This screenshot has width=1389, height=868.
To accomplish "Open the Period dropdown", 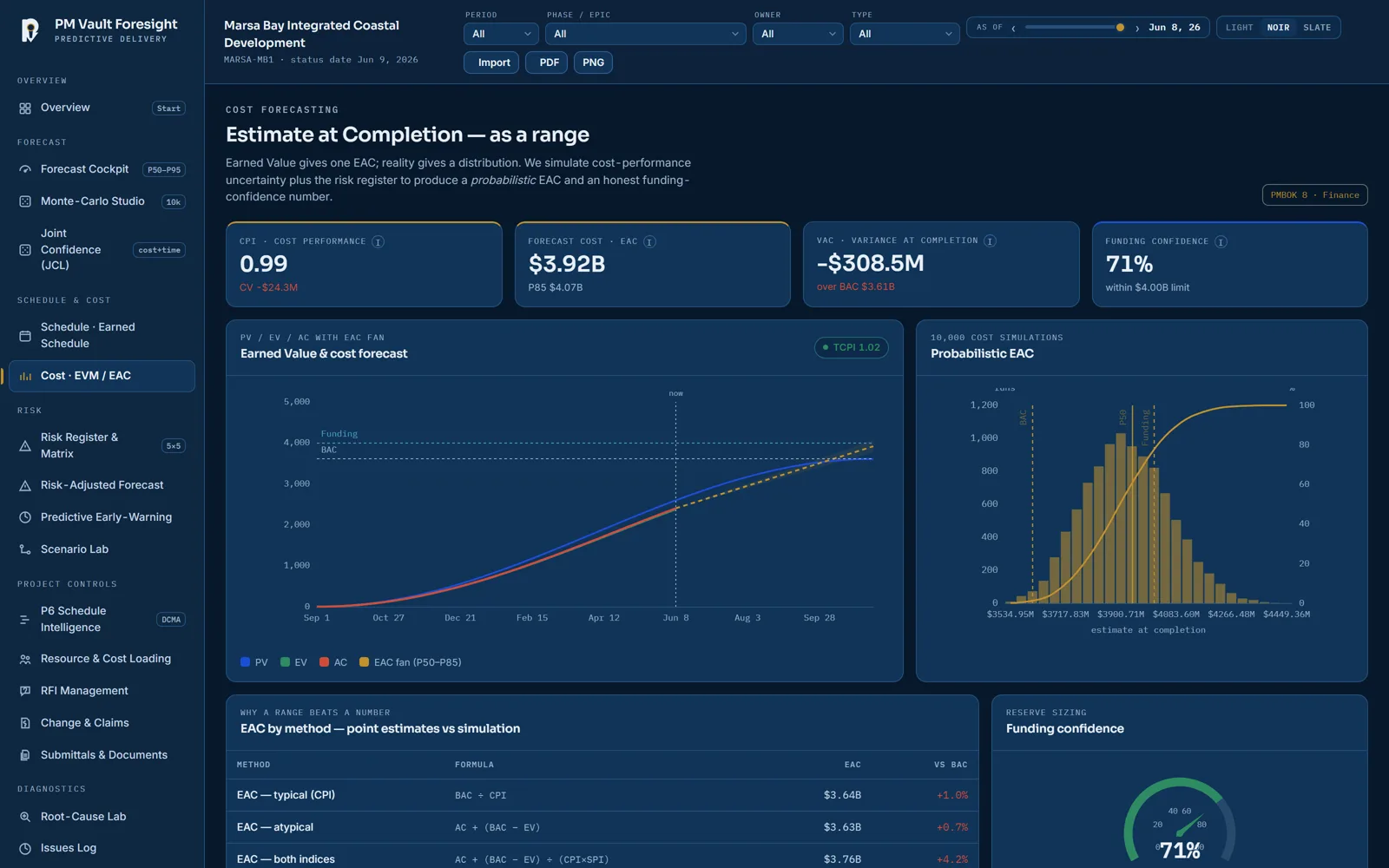I will [502, 34].
